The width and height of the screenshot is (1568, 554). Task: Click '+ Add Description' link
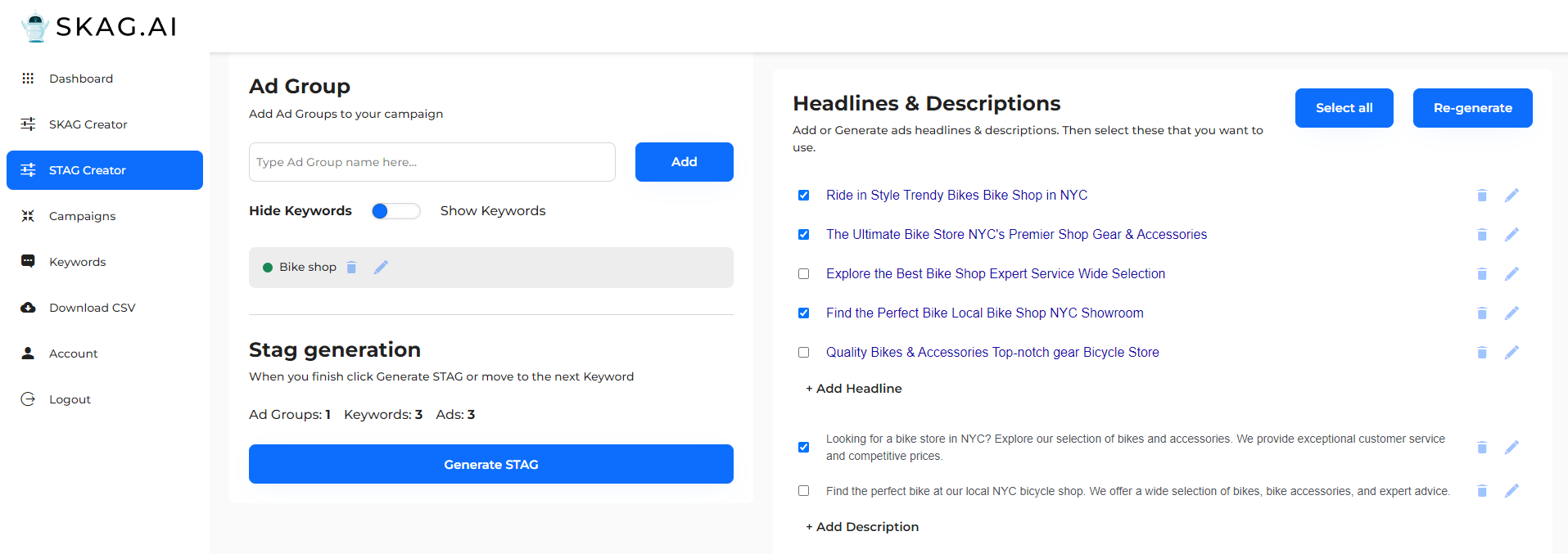point(862,527)
